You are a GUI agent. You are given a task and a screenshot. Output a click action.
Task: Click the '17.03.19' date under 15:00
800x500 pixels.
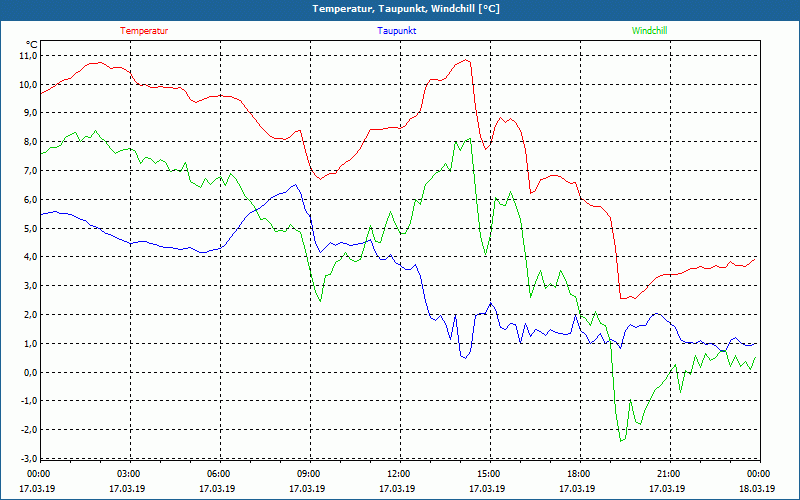pyautogui.click(x=487, y=488)
